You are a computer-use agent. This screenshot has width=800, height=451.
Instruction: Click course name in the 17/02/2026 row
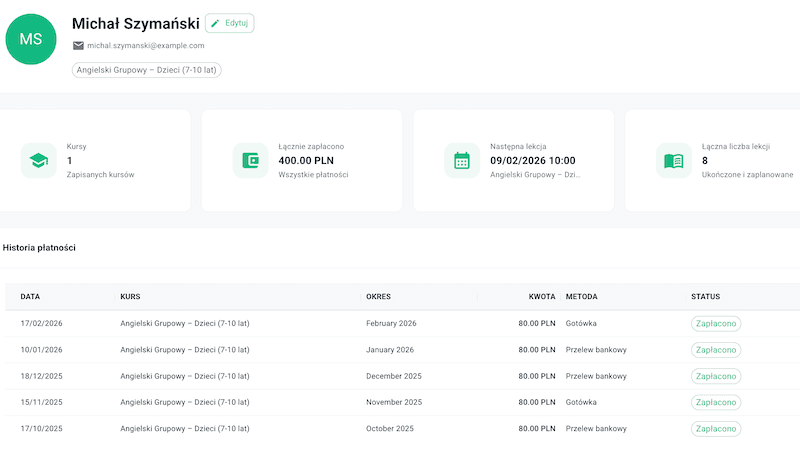[185, 323]
